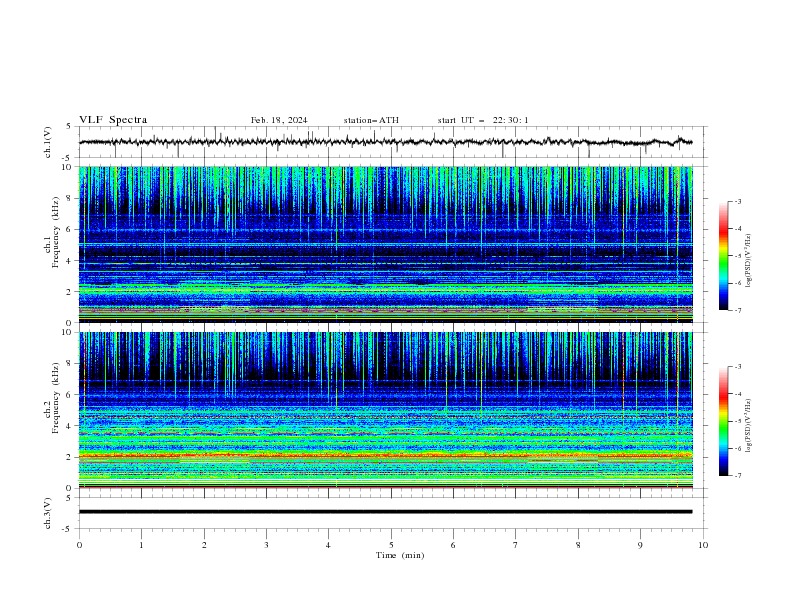The width and height of the screenshot is (792, 612).
Task: Click inside the ch.2 spectrogram panel
Action: [x=385, y=410]
